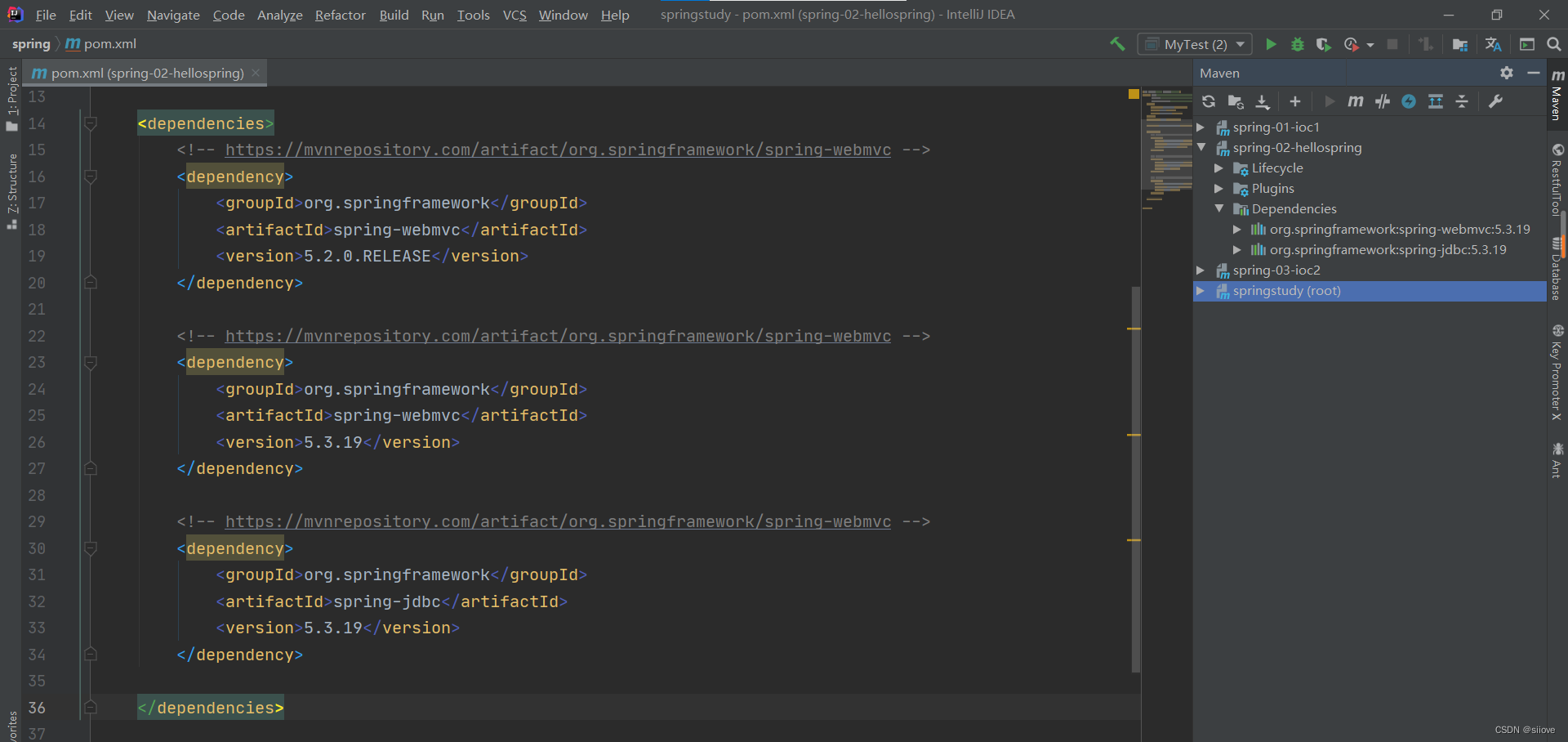1568x742 pixels.
Task: Select springstudy (root) Maven project
Action: click(1370, 291)
